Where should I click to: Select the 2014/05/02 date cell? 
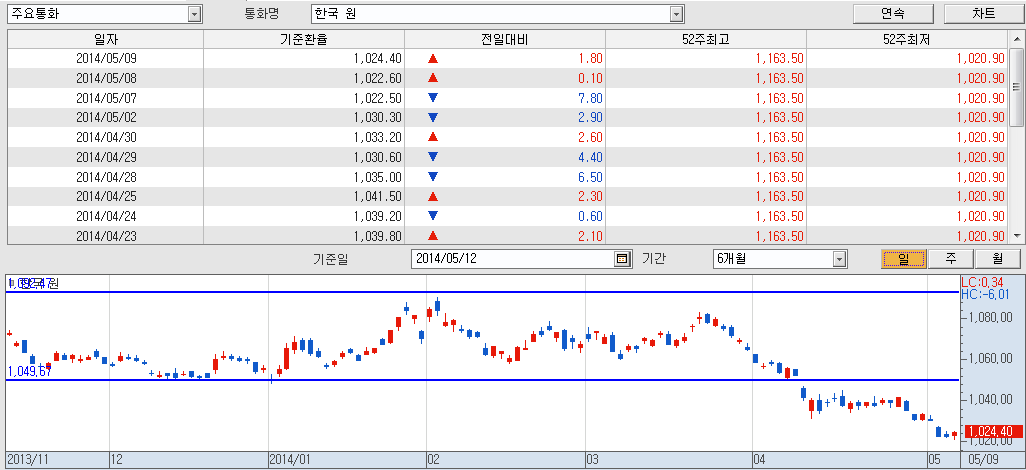tap(106, 117)
